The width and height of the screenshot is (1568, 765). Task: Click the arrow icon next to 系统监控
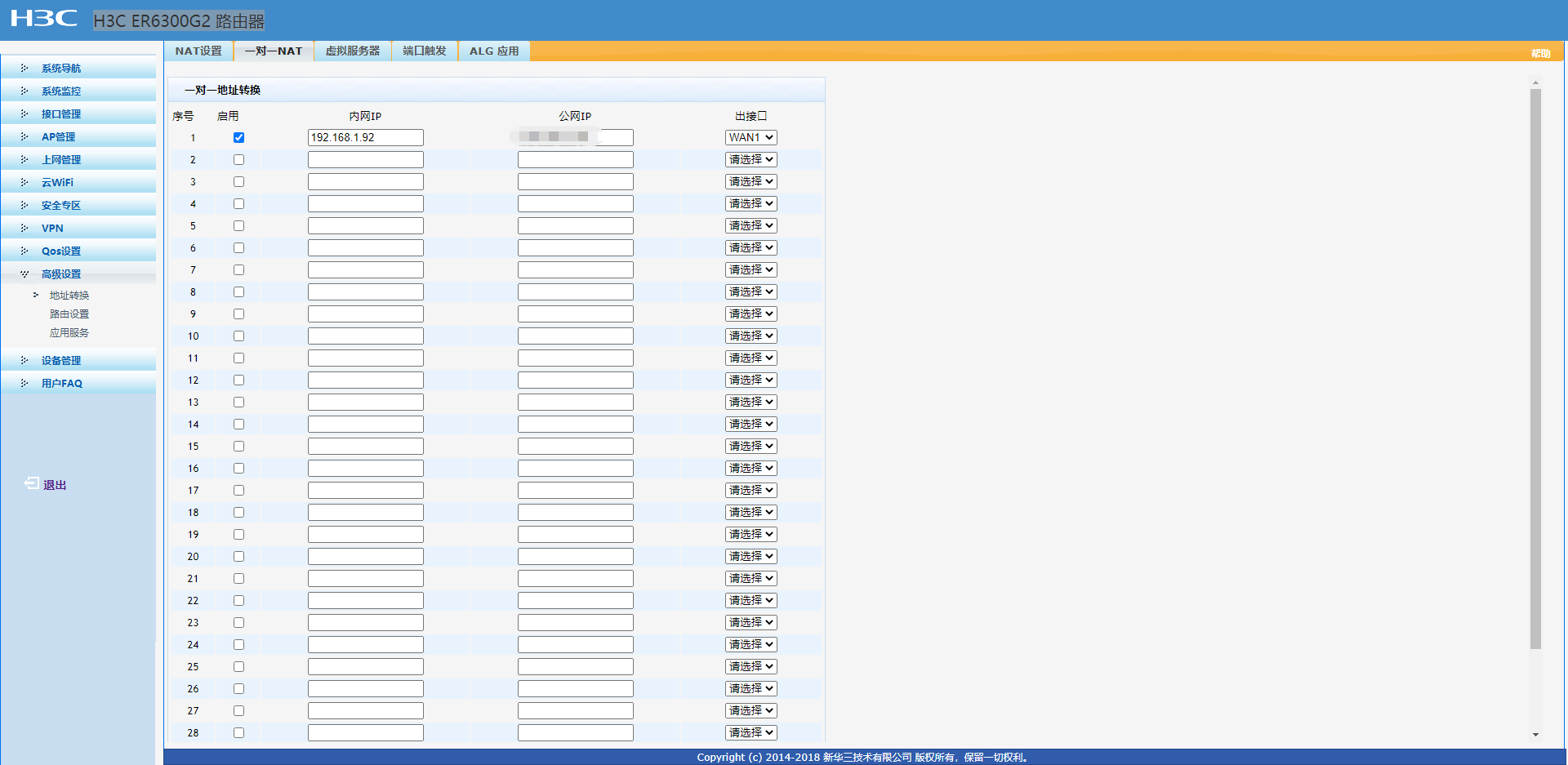tap(24, 91)
